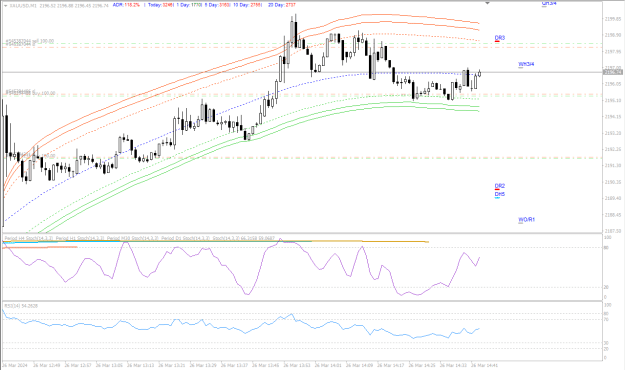Select the RSI(14) 54.2628 indicator label

click(21, 306)
